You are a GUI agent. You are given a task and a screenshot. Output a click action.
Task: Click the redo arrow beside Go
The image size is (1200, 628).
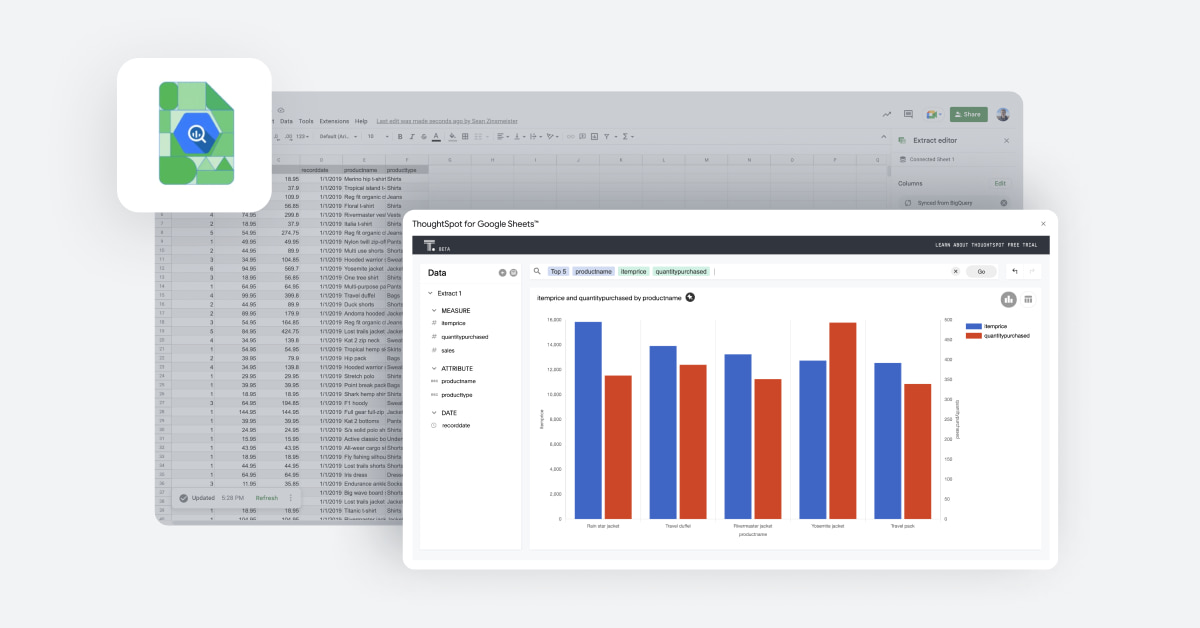[x=1030, y=271]
